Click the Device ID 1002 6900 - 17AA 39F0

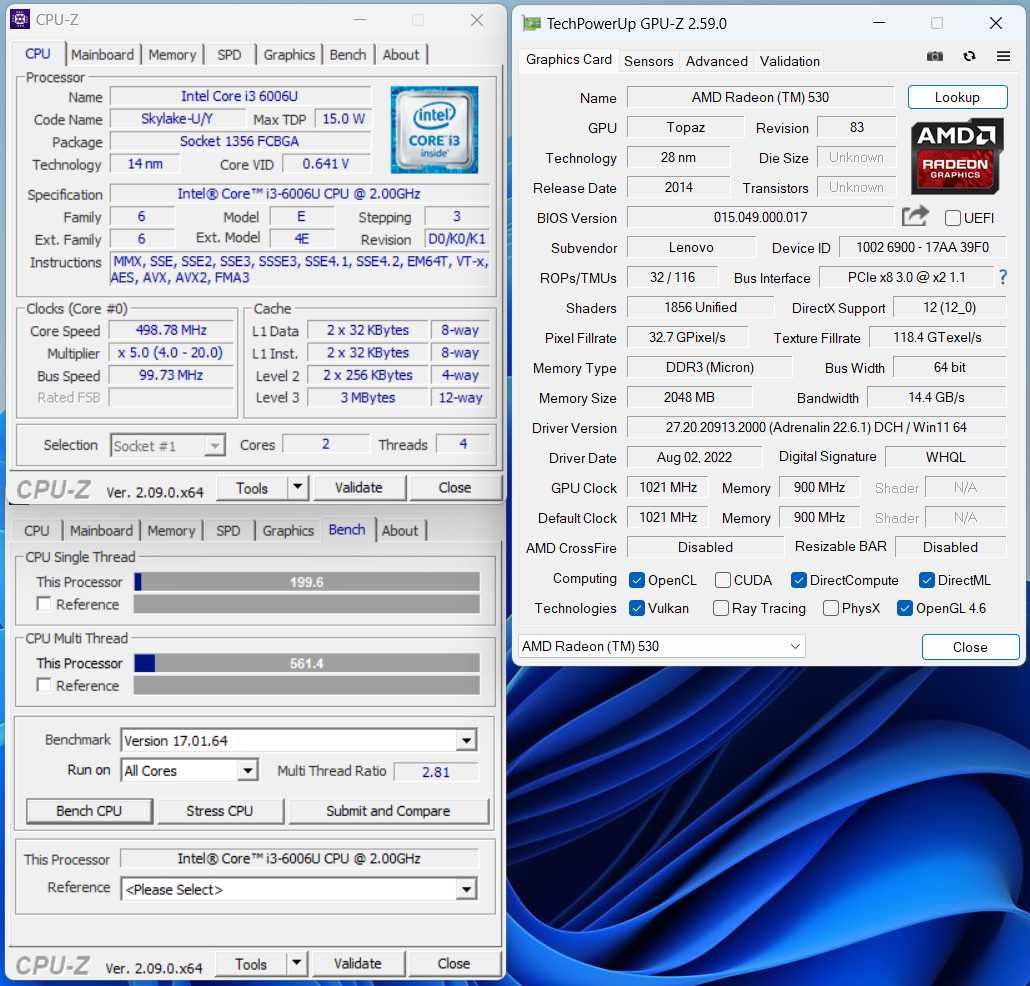tap(922, 247)
